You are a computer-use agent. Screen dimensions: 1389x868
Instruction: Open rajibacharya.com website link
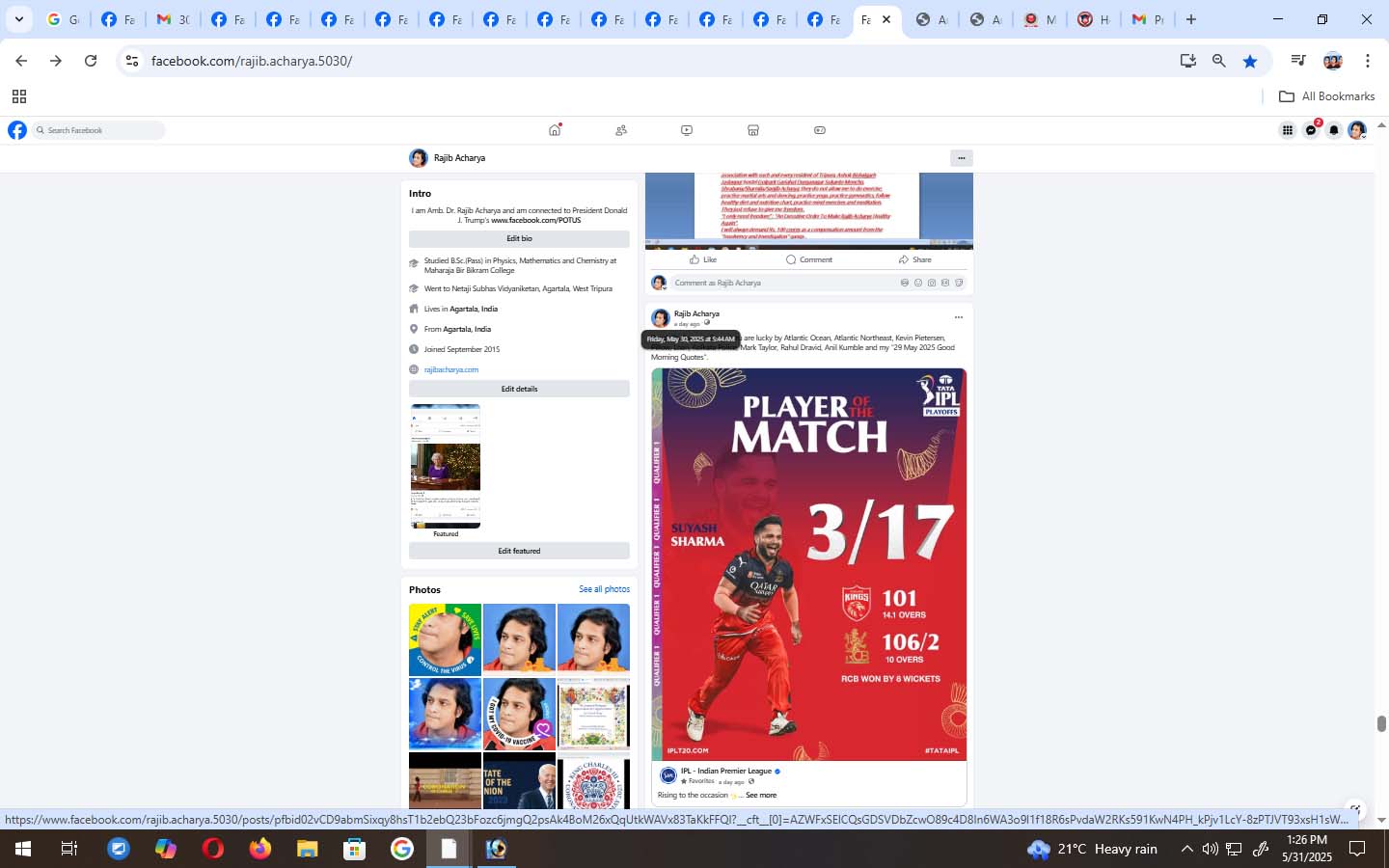click(450, 369)
